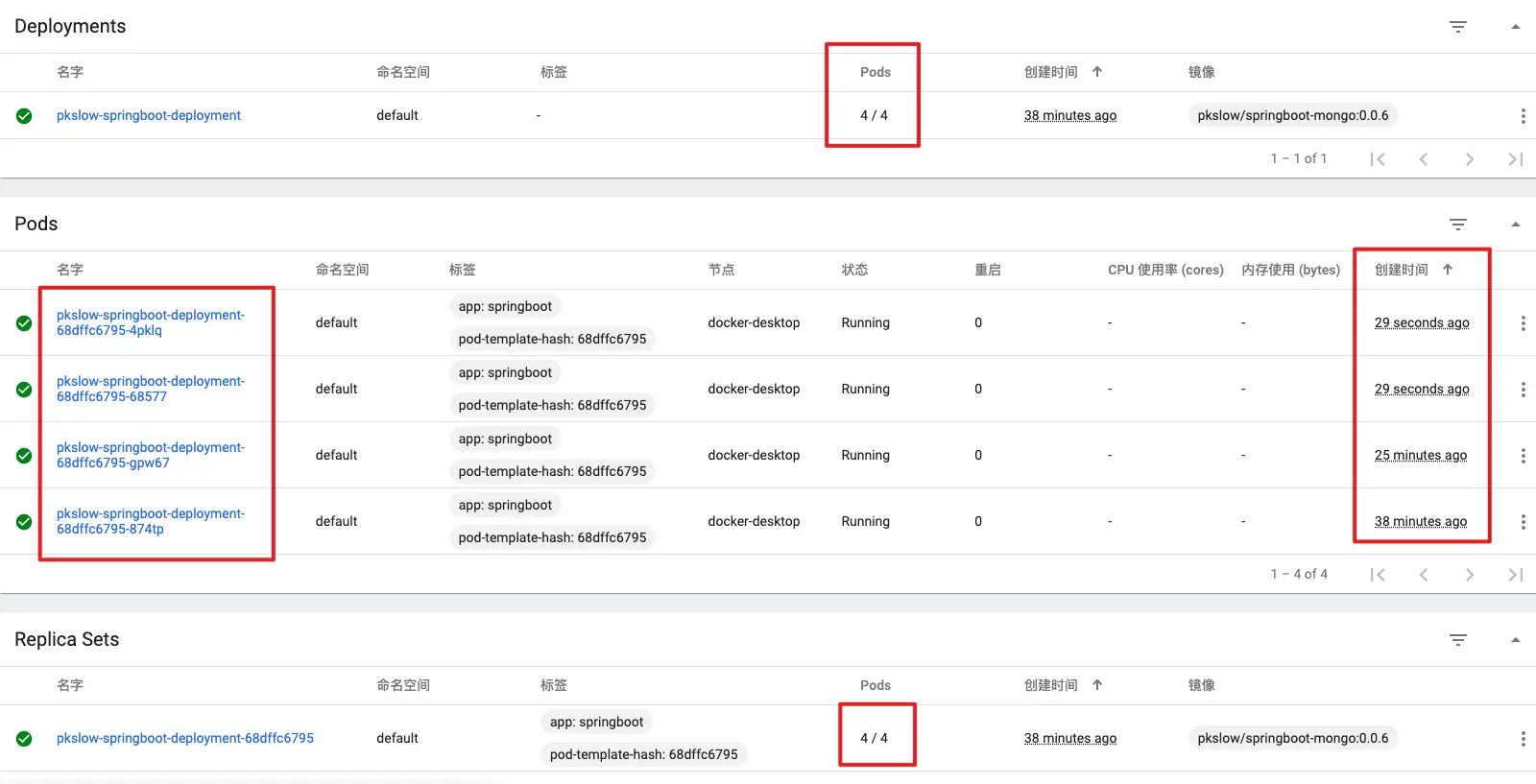This screenshot has height=784, width=1536.
Task: Go to next page in Deployments pagination
Action: click(1470, 159)
